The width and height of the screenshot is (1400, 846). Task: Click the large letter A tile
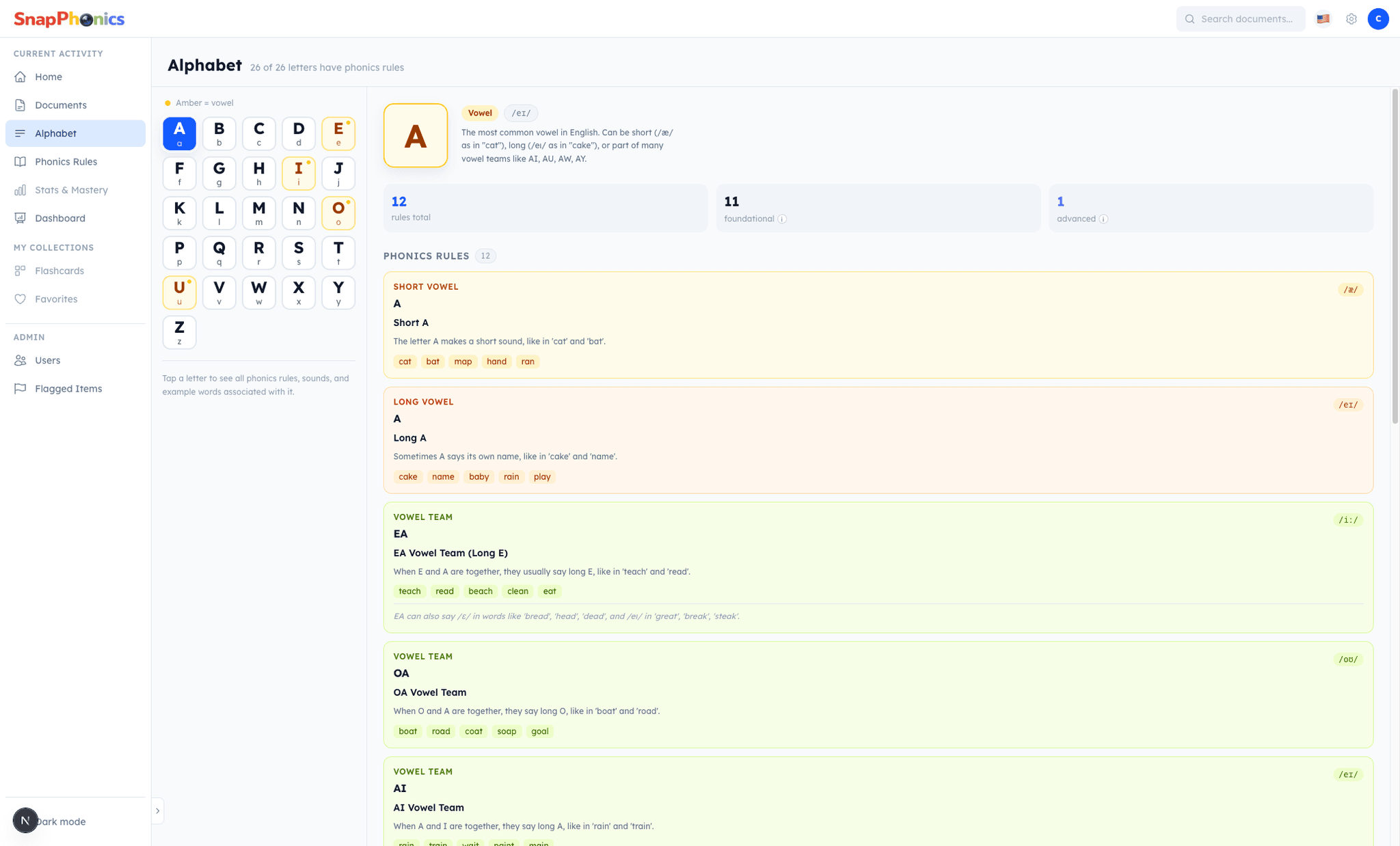coord(416,135)
